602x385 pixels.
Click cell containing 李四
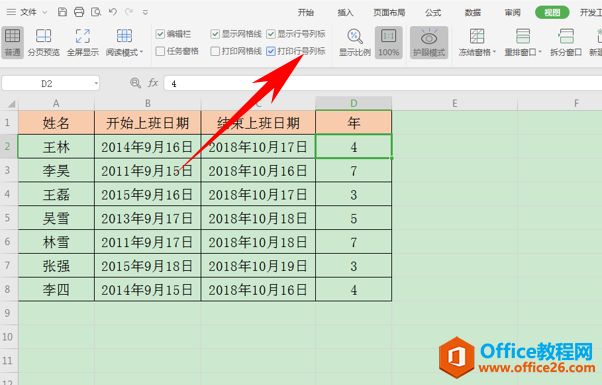pos(56,289)
